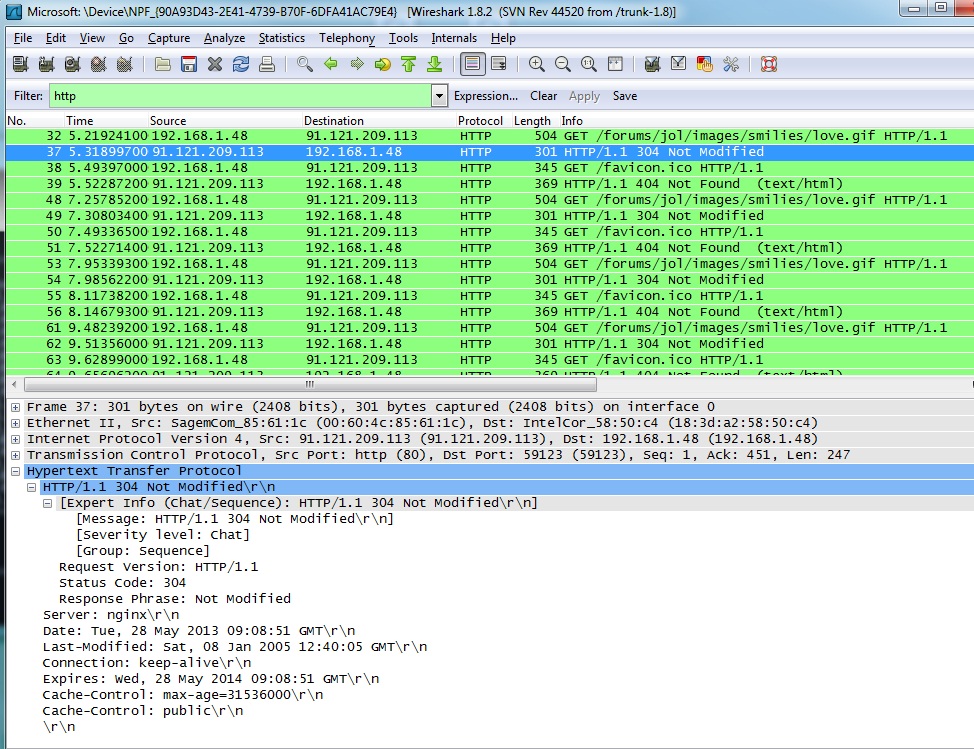Open the Internals menu
The width and height of the screenshot is (974, 749).
click(x=453, y=38)
